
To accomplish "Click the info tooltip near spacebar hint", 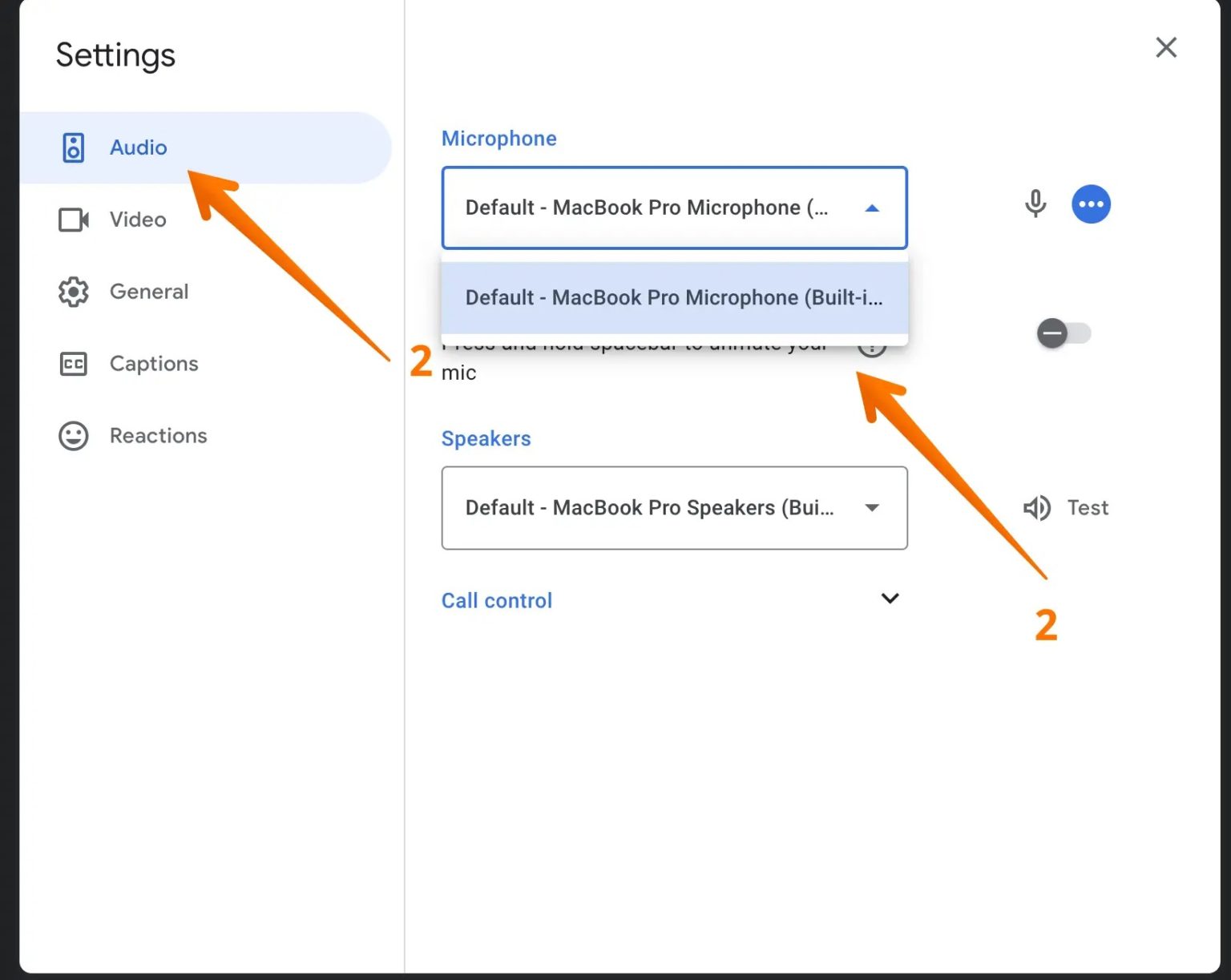I will click(872, 348).
